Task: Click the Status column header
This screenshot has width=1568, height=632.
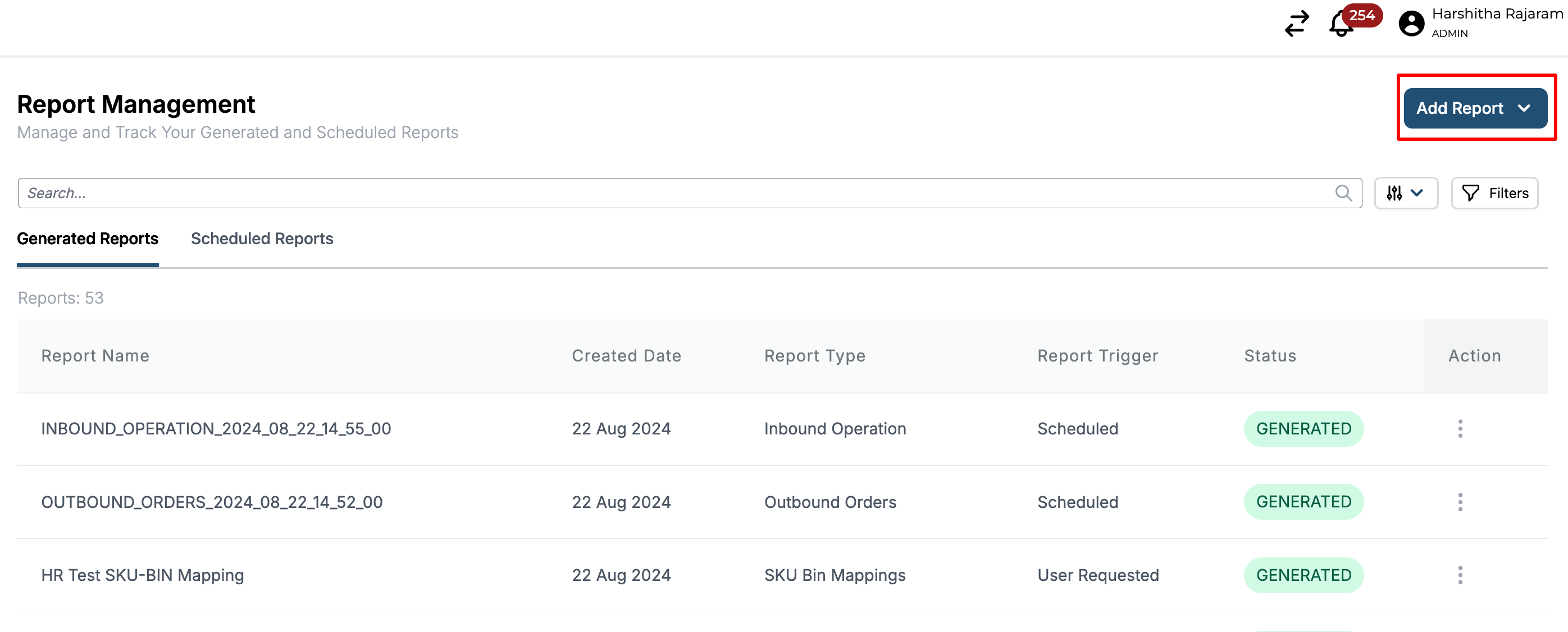Action: pos(1270,355)
